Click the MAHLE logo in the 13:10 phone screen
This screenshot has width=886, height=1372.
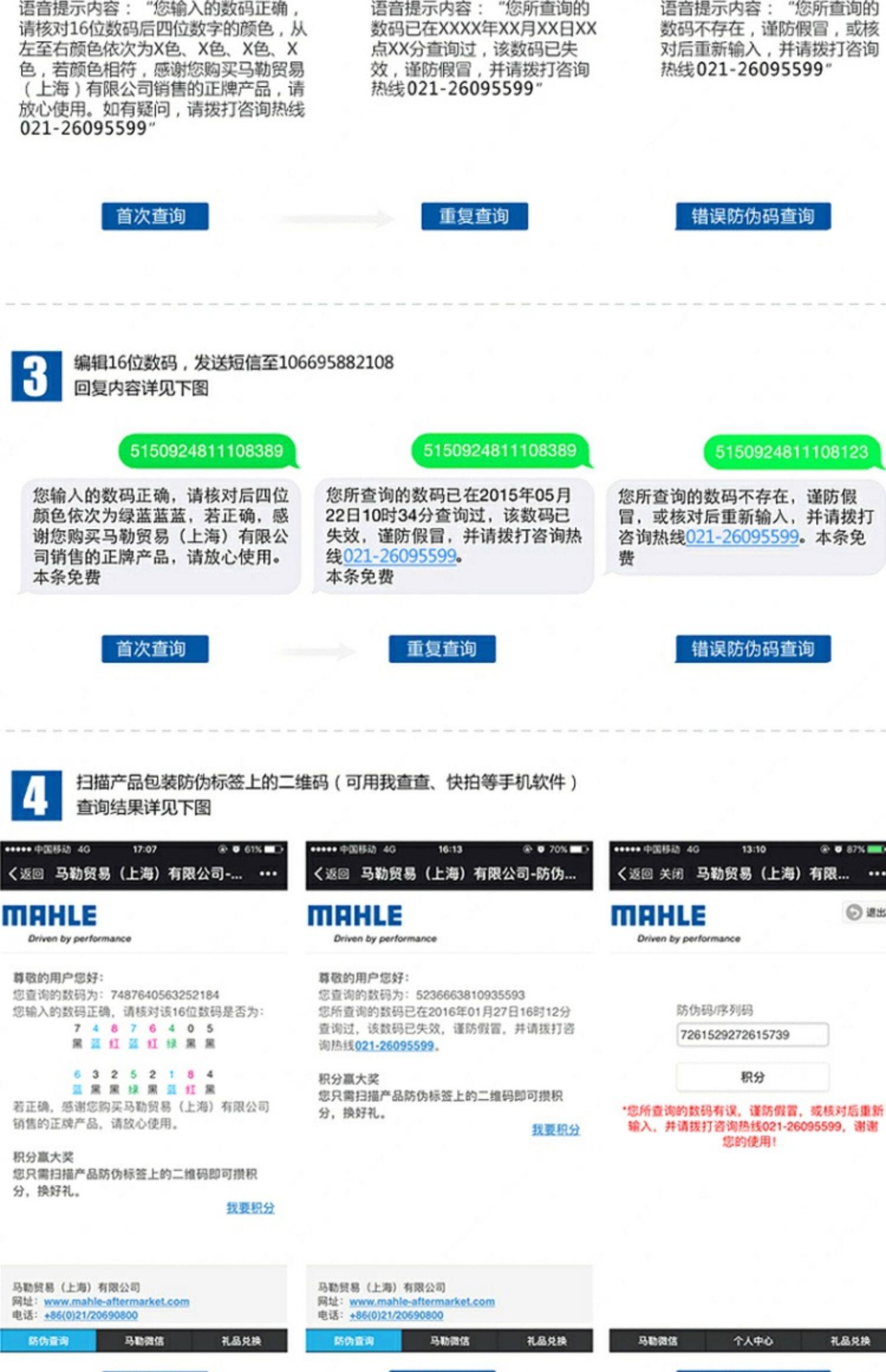pyautogui.click(x=659, y=916)
